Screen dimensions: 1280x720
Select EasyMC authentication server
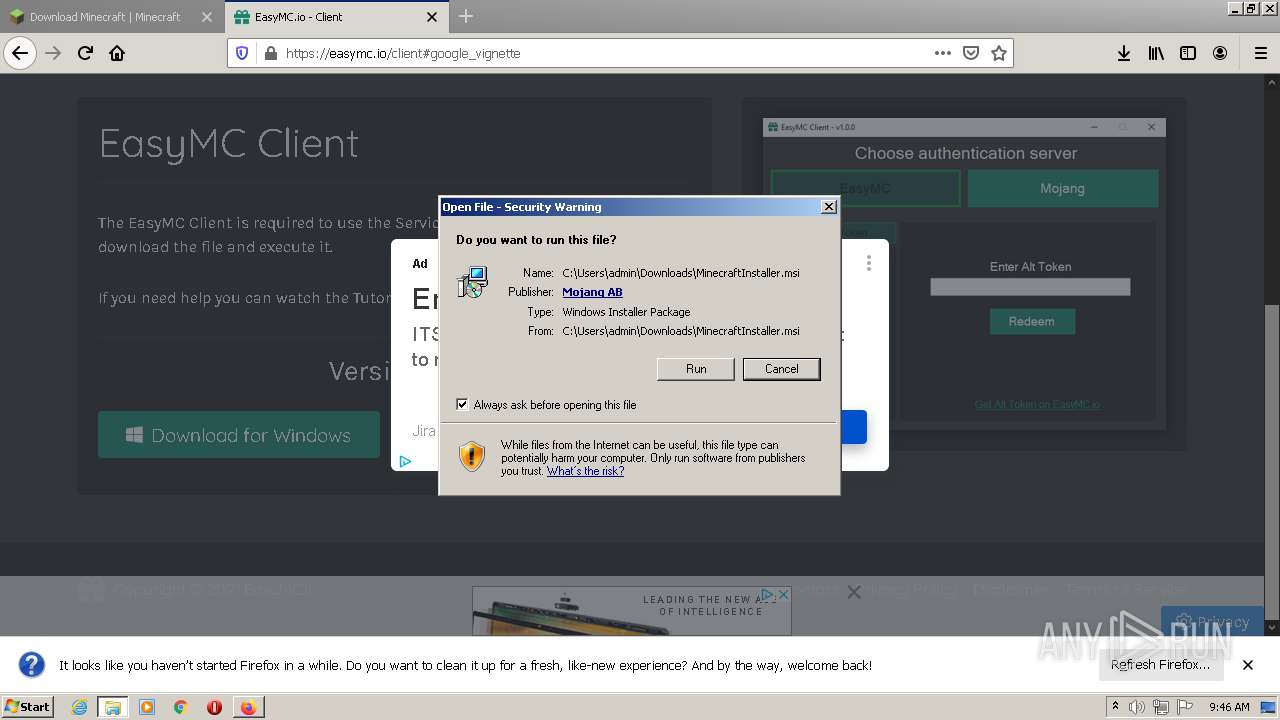pos(865,188)
